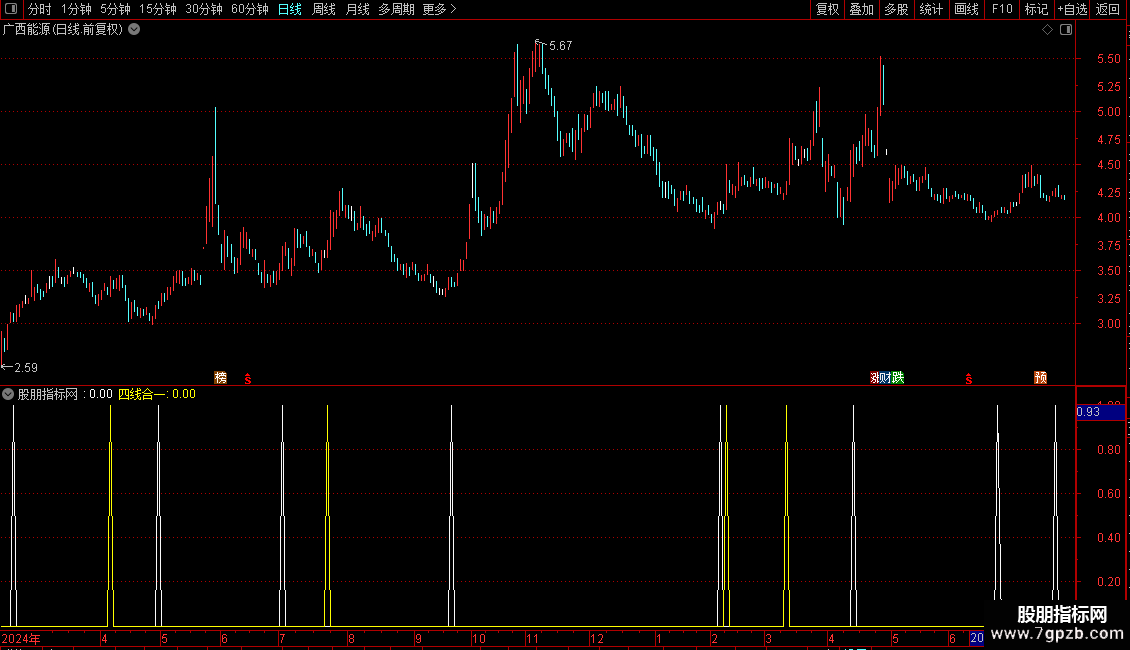Click the red S marker near June
Image resolution: width=1130 pixels, height=650 pixels.
248,378
